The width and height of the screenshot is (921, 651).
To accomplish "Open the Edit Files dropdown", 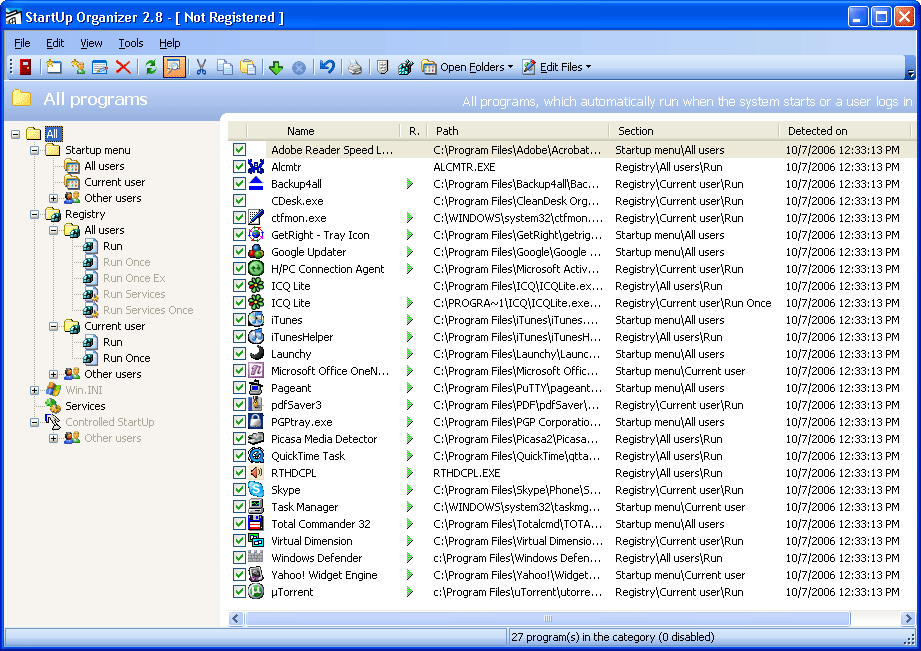I will 557,67.
